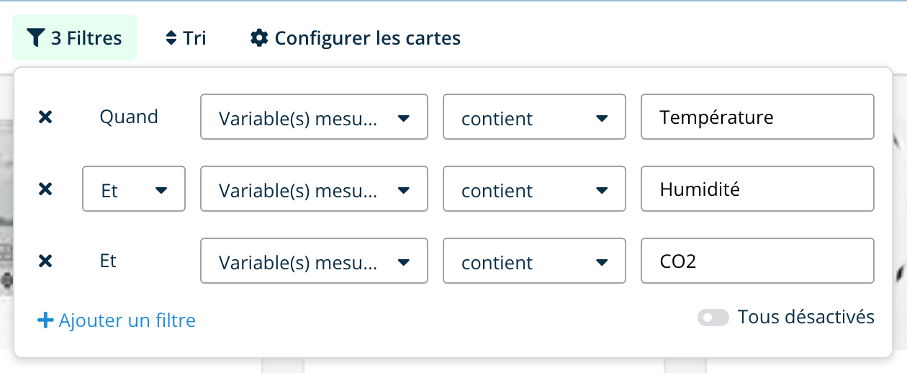Screen dimensions: 908x374
Task: Click the gear icon for Configurer les cartes
Action: click(x=259, y=38)
